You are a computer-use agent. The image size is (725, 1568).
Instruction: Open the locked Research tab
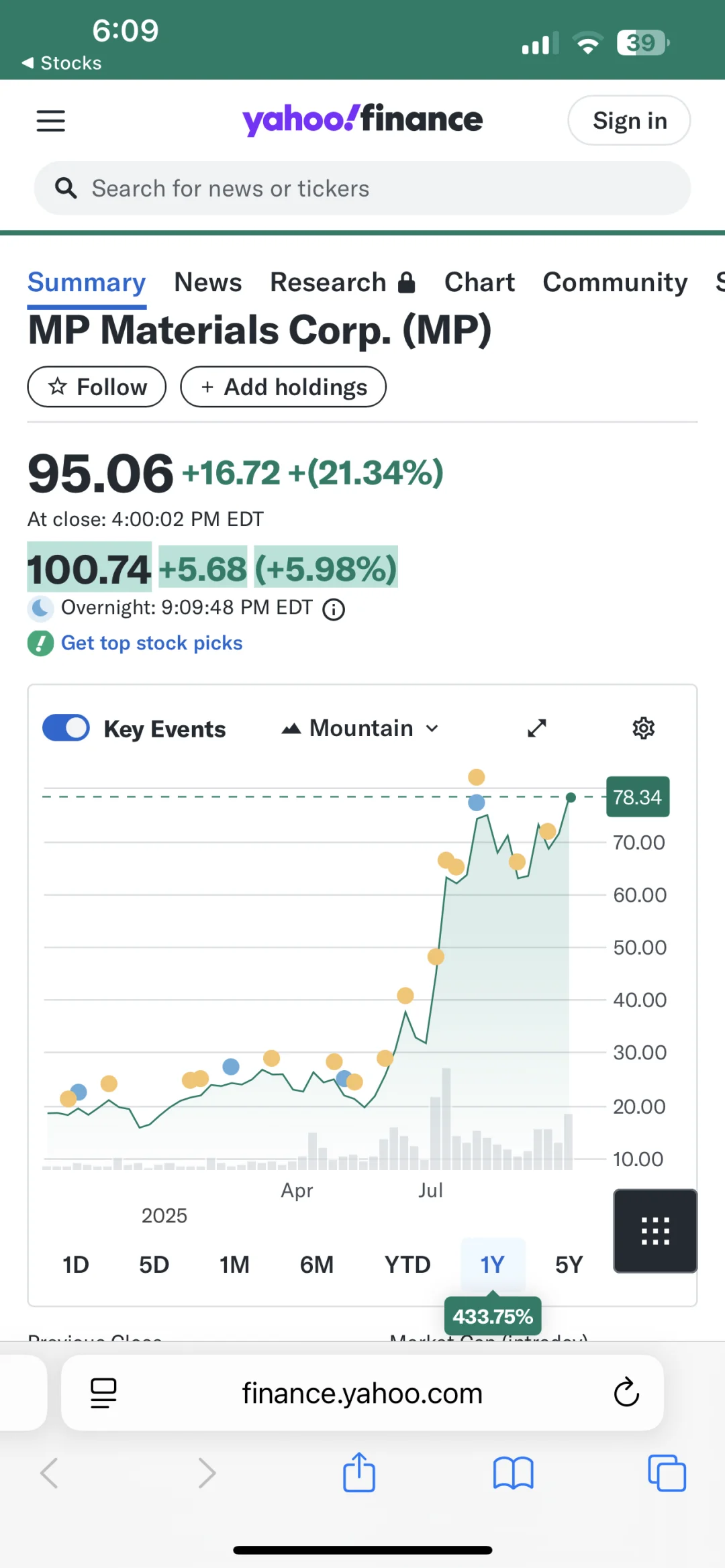tap(343, 282)
